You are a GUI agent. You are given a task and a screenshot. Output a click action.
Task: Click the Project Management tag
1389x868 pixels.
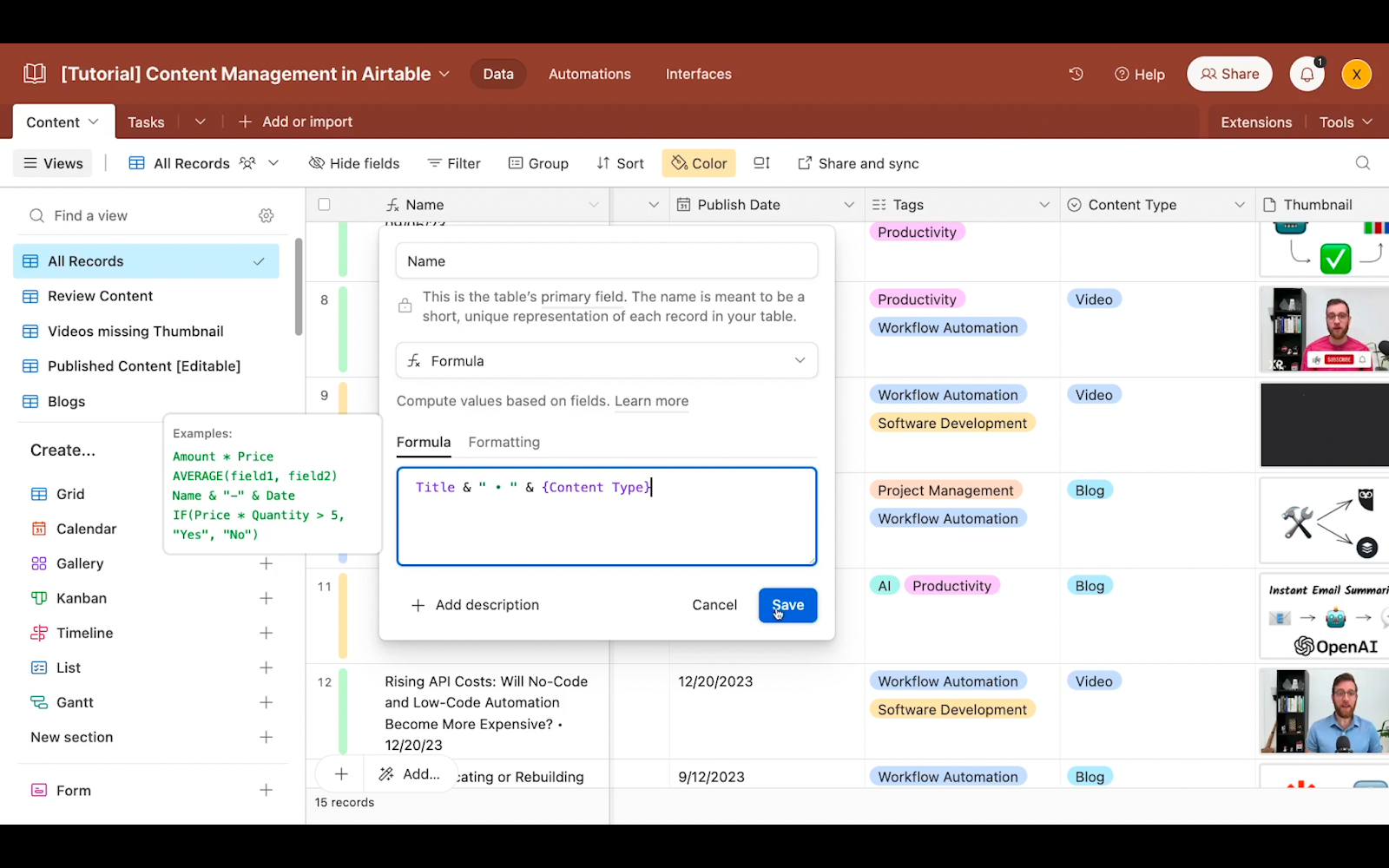945,490
